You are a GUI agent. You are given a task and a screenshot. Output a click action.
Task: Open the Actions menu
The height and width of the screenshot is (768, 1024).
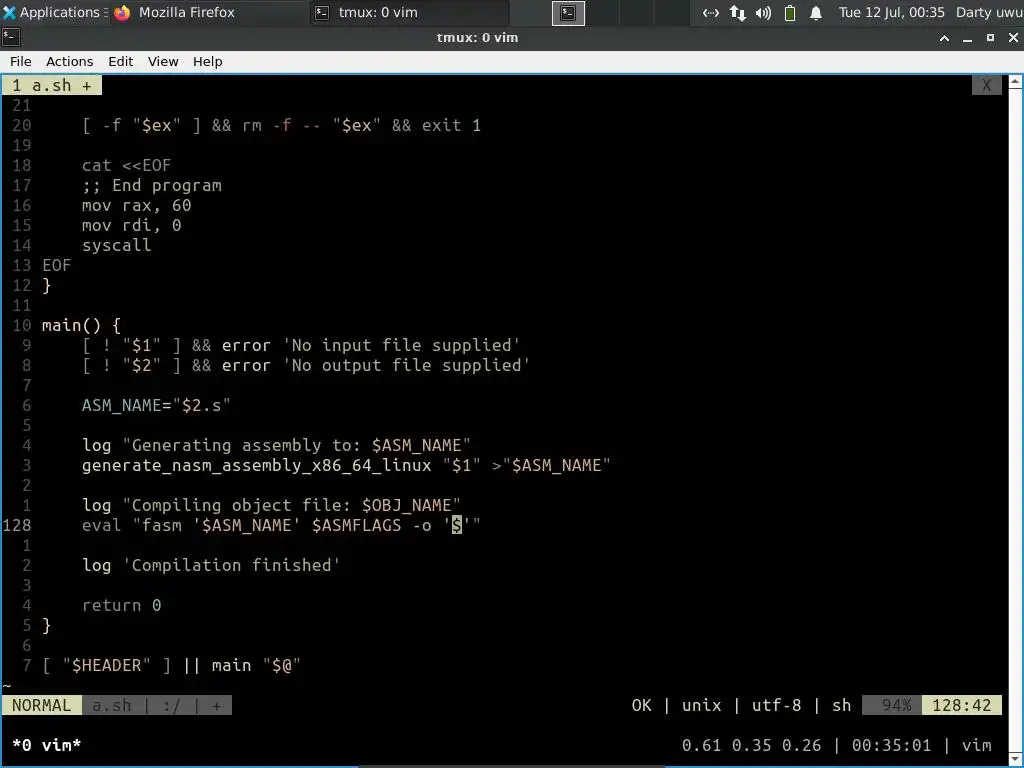tap(69, 61)
